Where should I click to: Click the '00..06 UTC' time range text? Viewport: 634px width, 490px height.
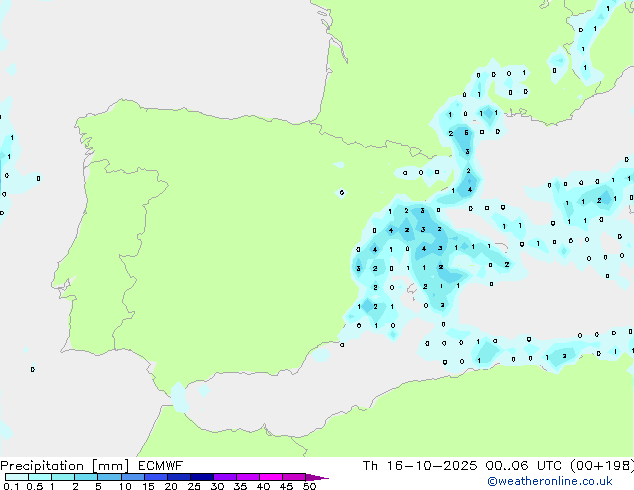tap(524, 466)
